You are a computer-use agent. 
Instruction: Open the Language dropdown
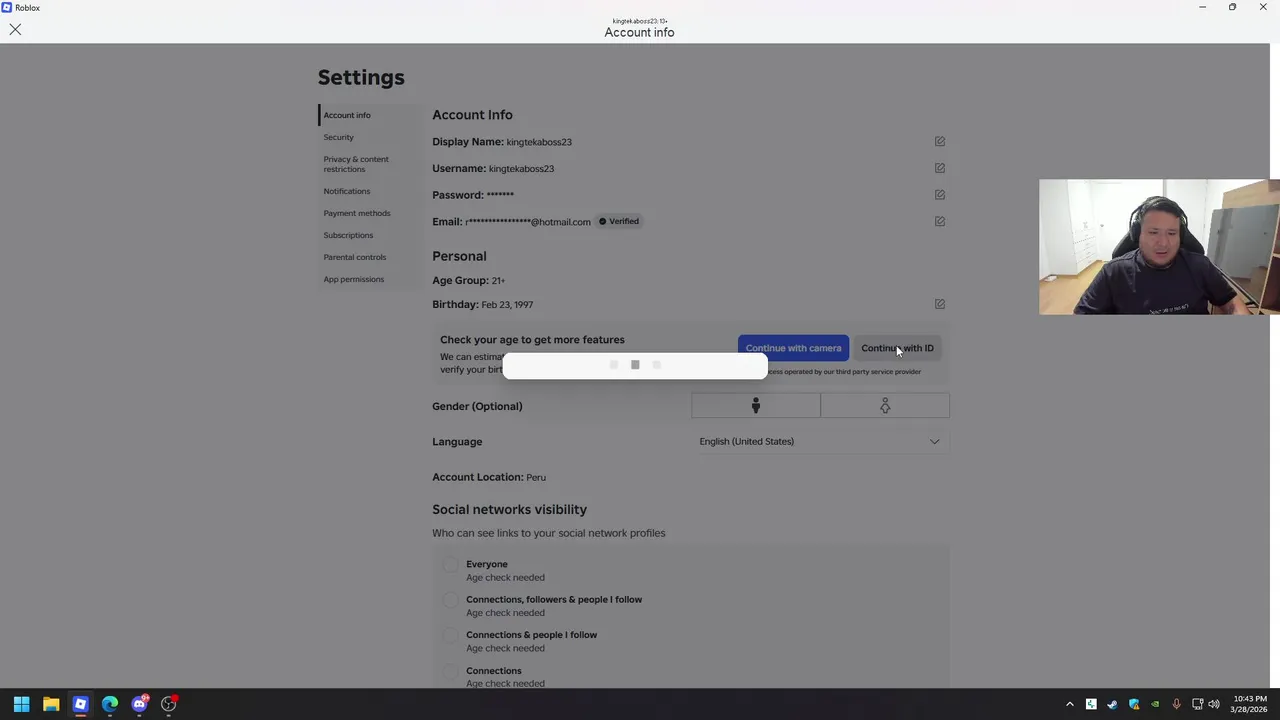coord(820,441)
